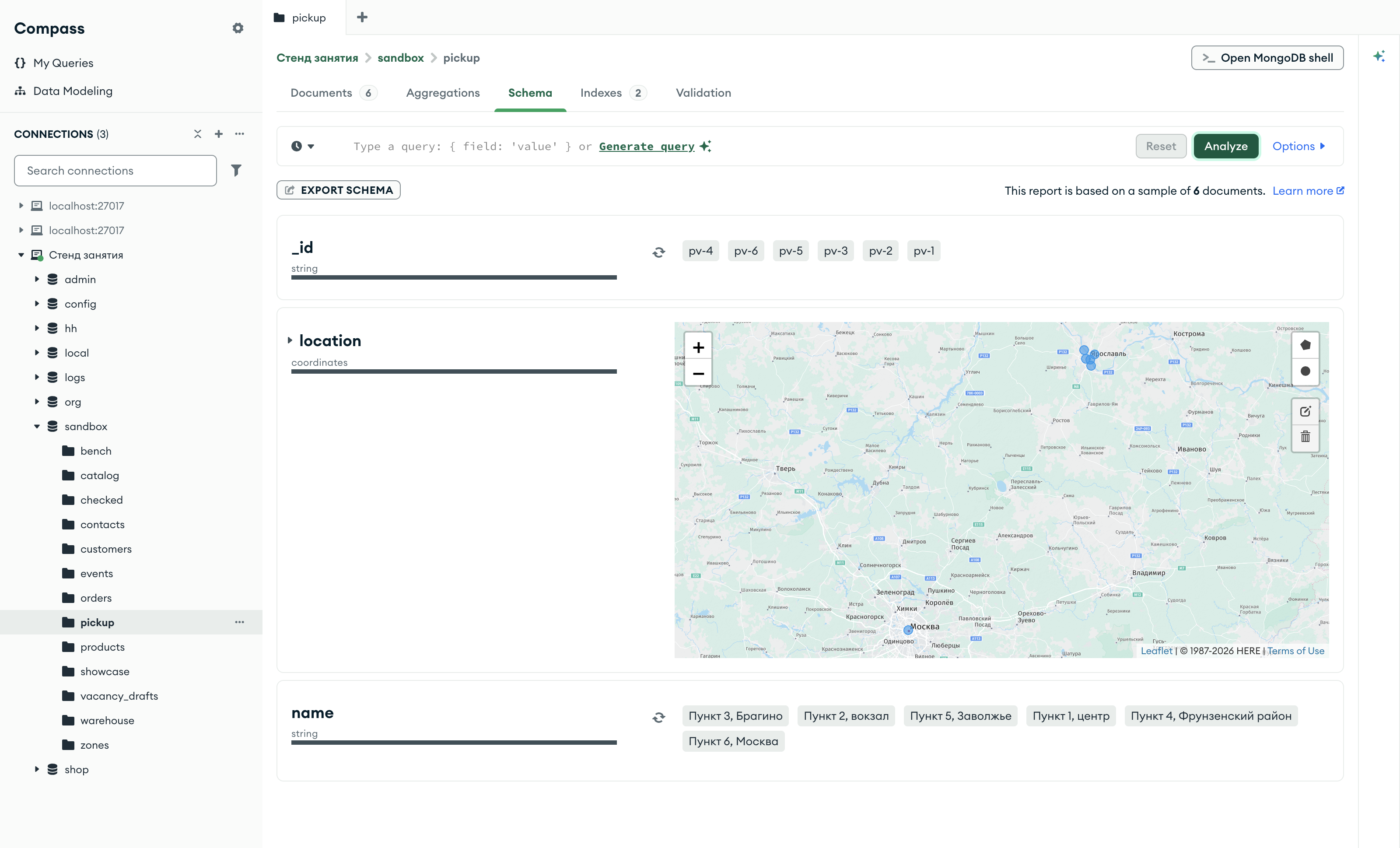The height and width of the screenshot is (848, 1400).
Task: Open Compass settings gear icon
Action: coord(238,28)
